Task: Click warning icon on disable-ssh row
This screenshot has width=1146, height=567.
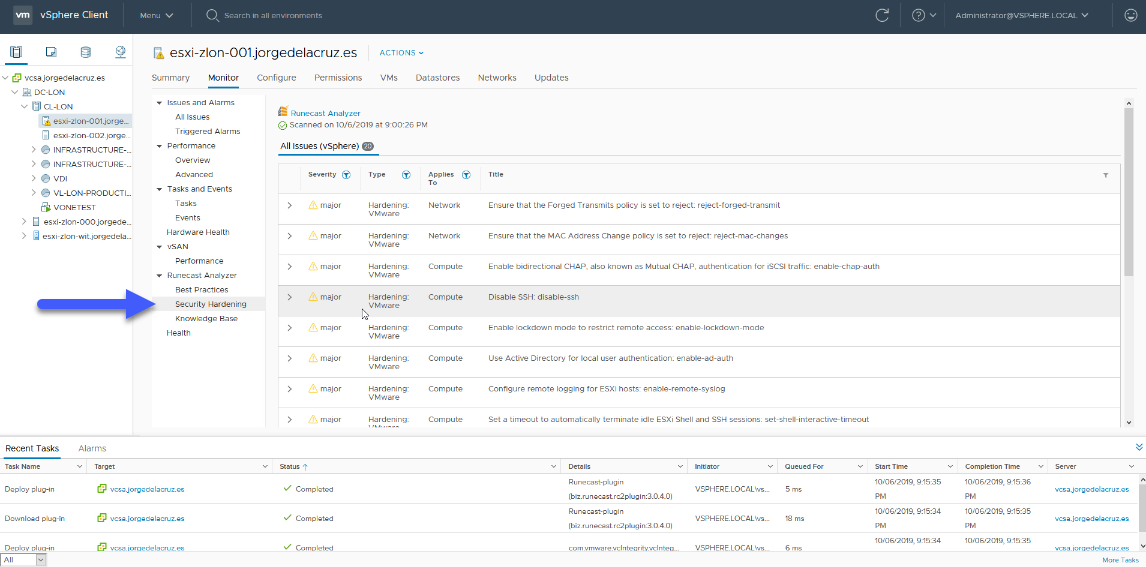Action: (313, 297)
